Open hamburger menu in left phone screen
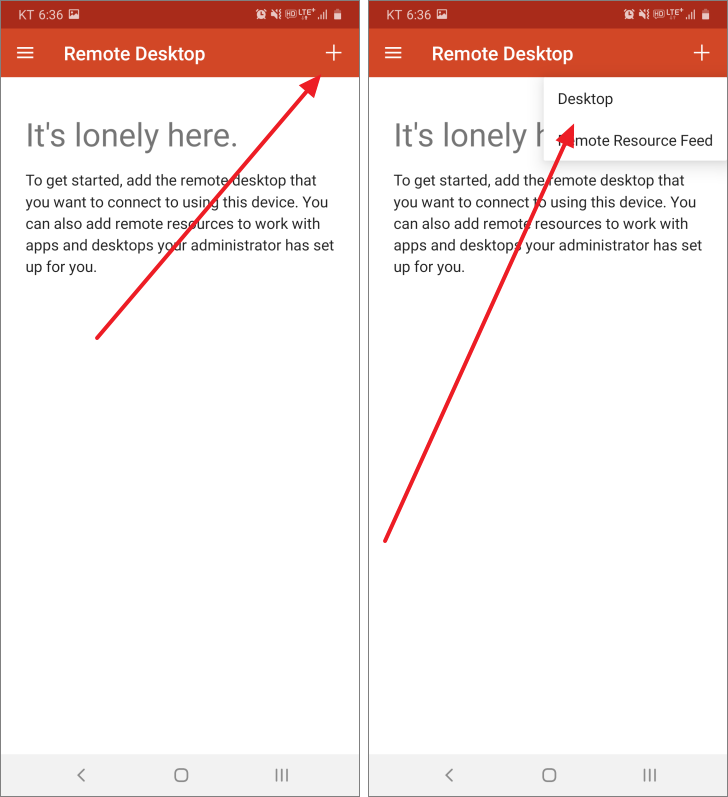 [25, 53]
